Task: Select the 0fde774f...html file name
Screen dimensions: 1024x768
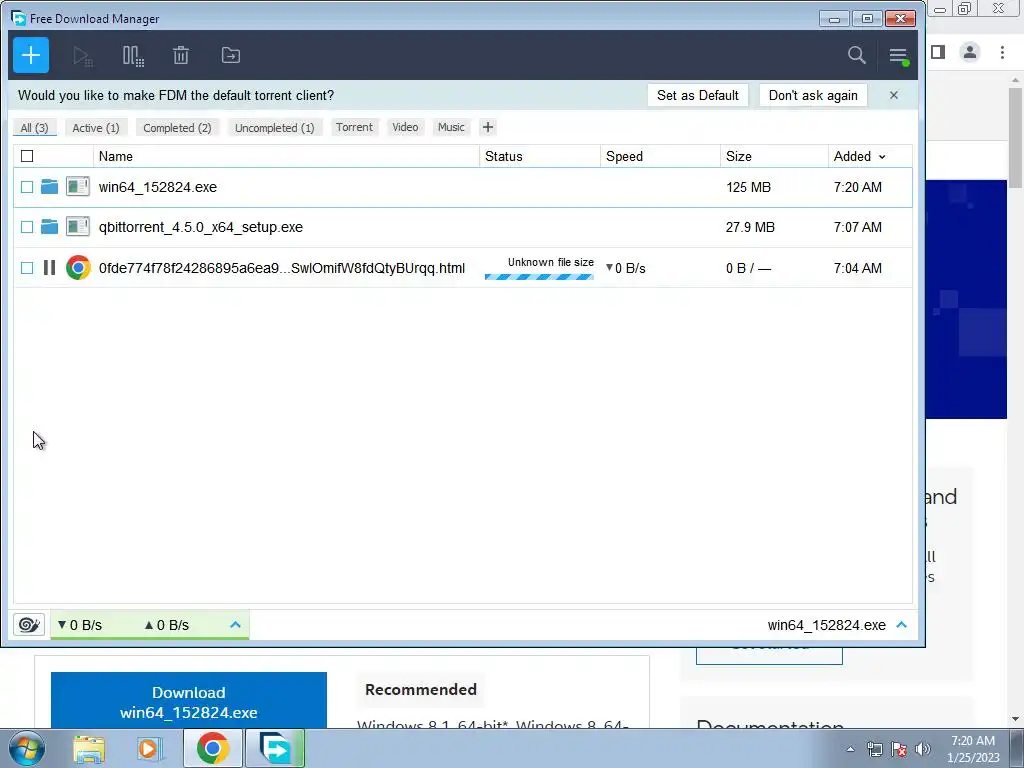Action: pyautogui.click(x=281, y=268)
